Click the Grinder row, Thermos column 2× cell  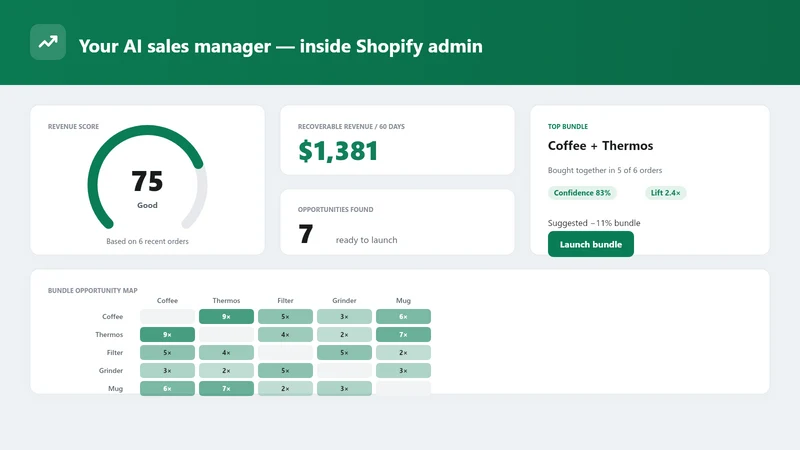226,370
